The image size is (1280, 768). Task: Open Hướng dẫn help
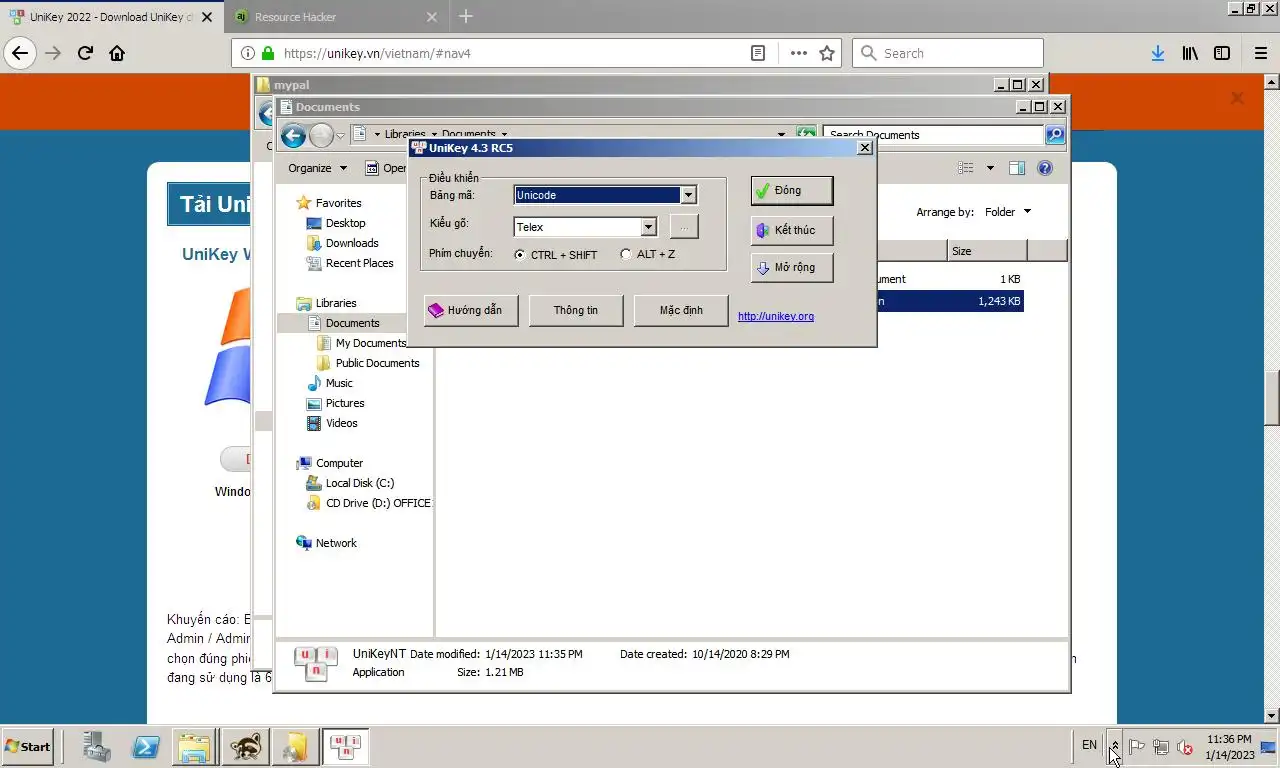point(471,310)
